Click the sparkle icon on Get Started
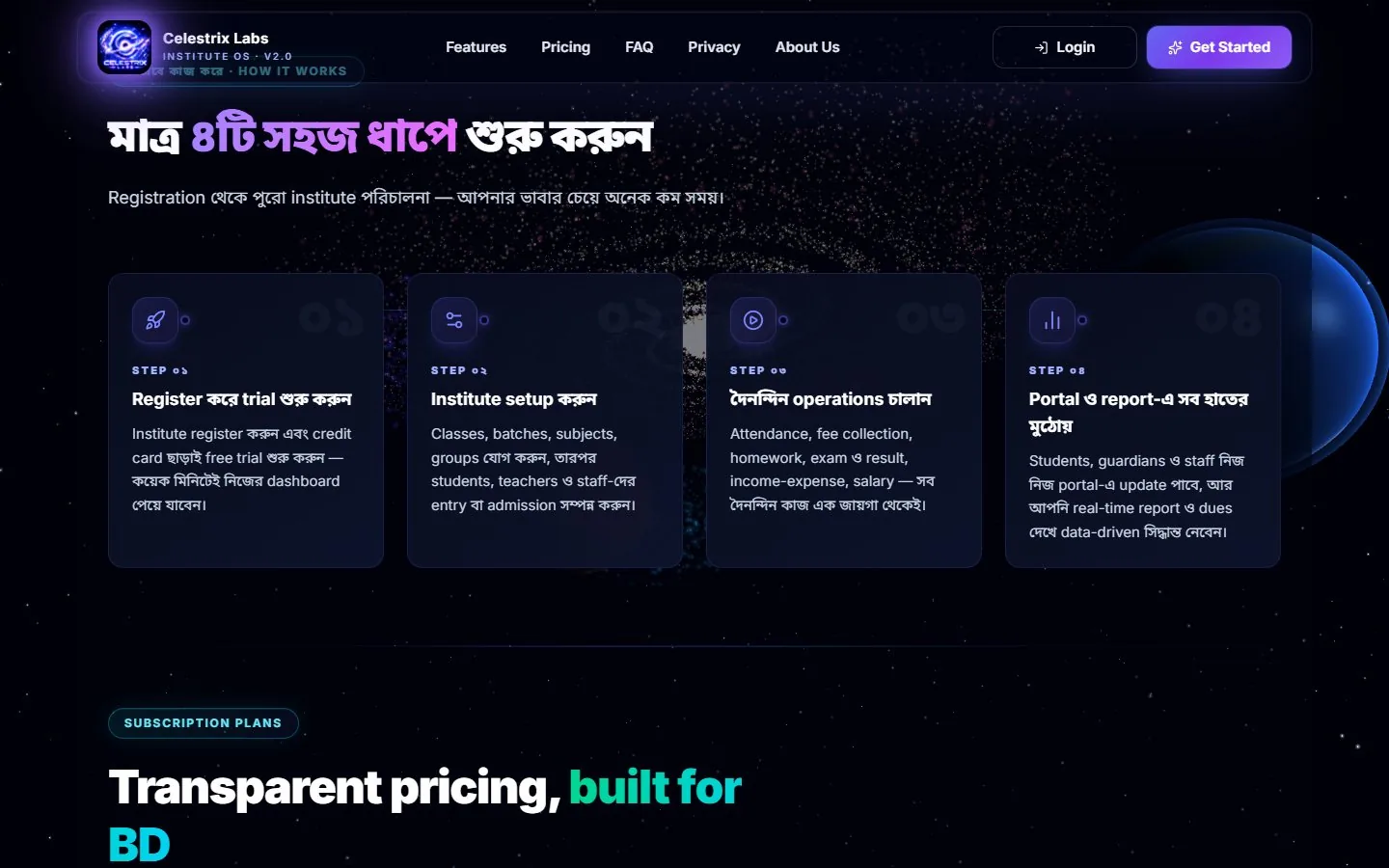This screenshot has height=868, width=1389. point(1175,47)
